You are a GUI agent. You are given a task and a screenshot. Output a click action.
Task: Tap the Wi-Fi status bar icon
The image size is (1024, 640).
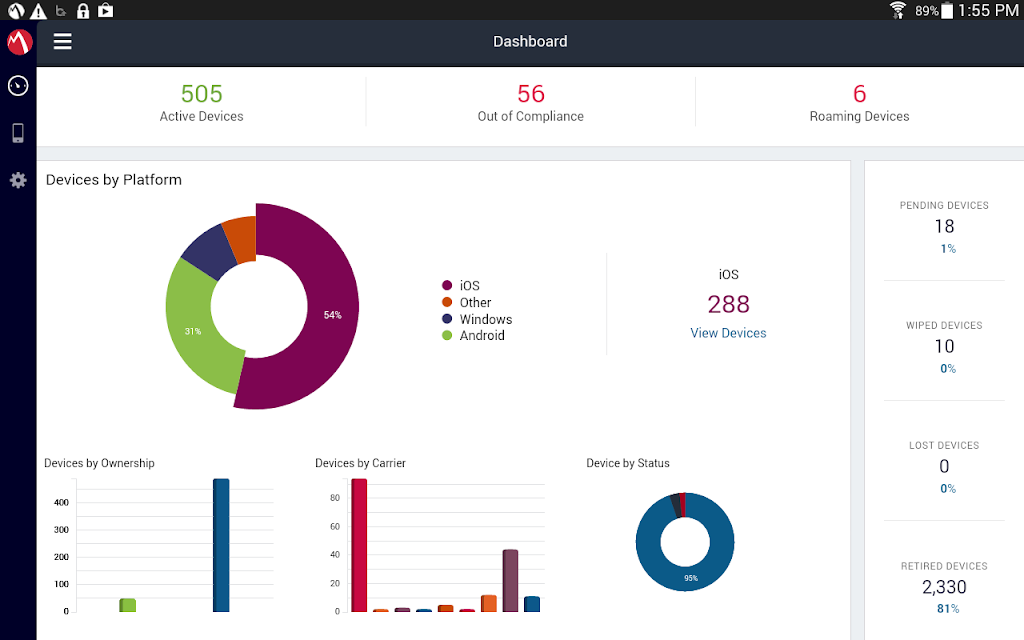[x=898, y=10]
